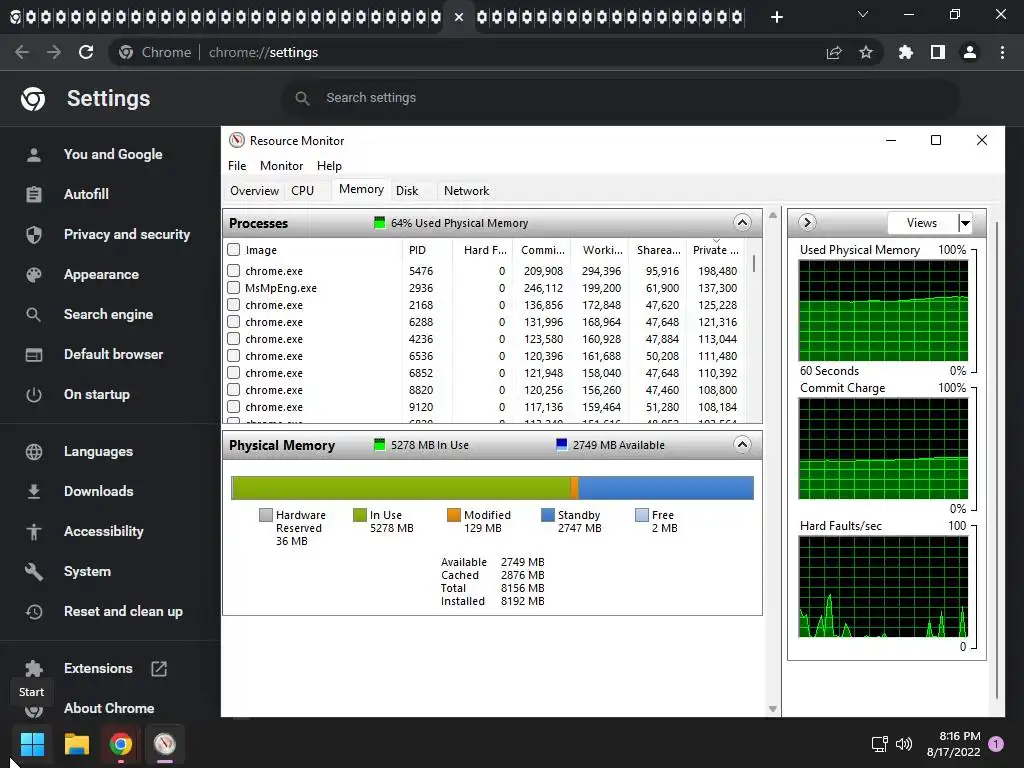Viewport: 1024px width, 768px height.
Task: Open a new tab with plus button
Action: [x=776, y=17]
